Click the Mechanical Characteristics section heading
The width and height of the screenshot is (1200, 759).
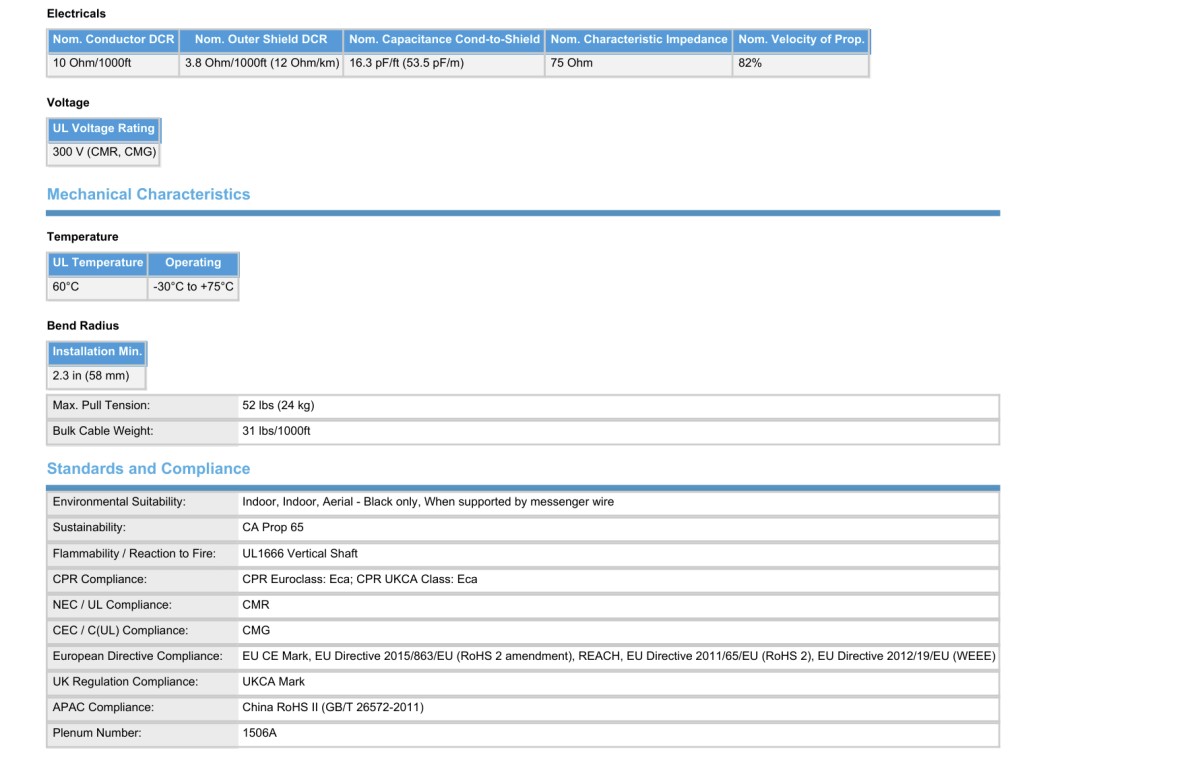[148, 194]
